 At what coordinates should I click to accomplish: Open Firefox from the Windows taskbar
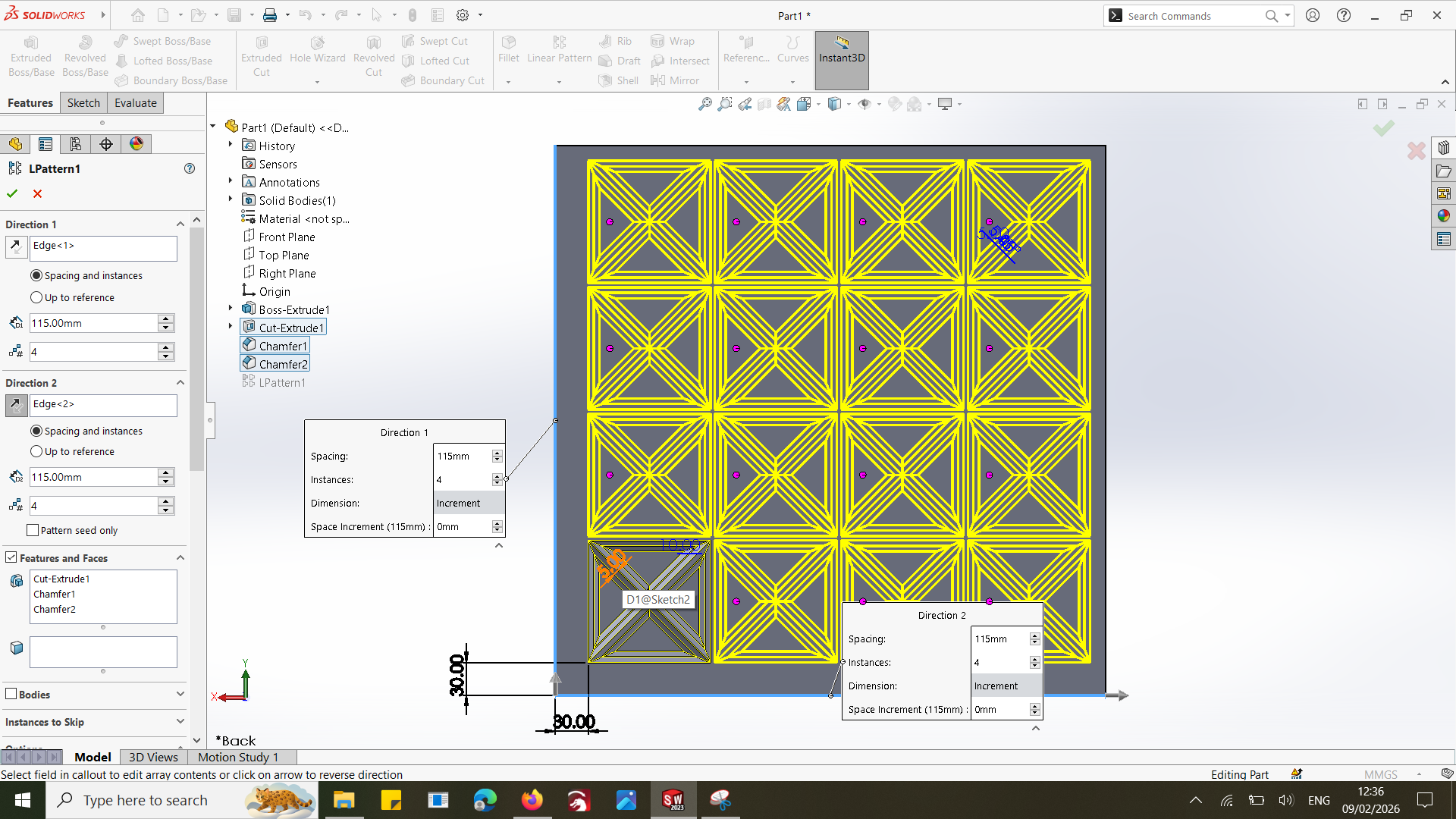pyautogui.click(x=532, y=800)
